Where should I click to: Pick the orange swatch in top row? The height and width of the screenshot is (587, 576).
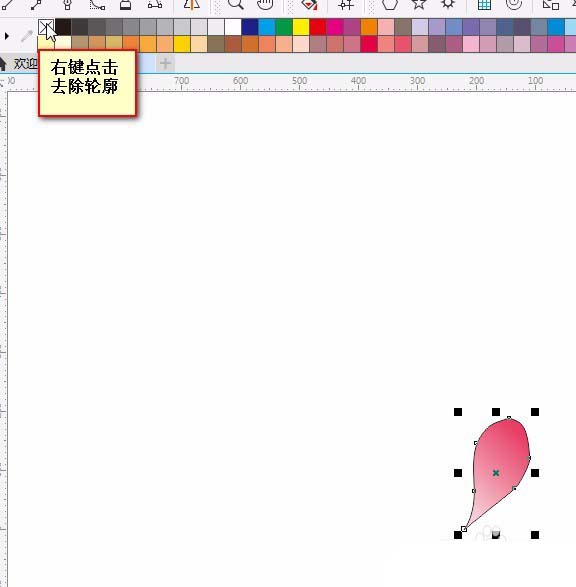pyautogui.click(x=369, y=27)
